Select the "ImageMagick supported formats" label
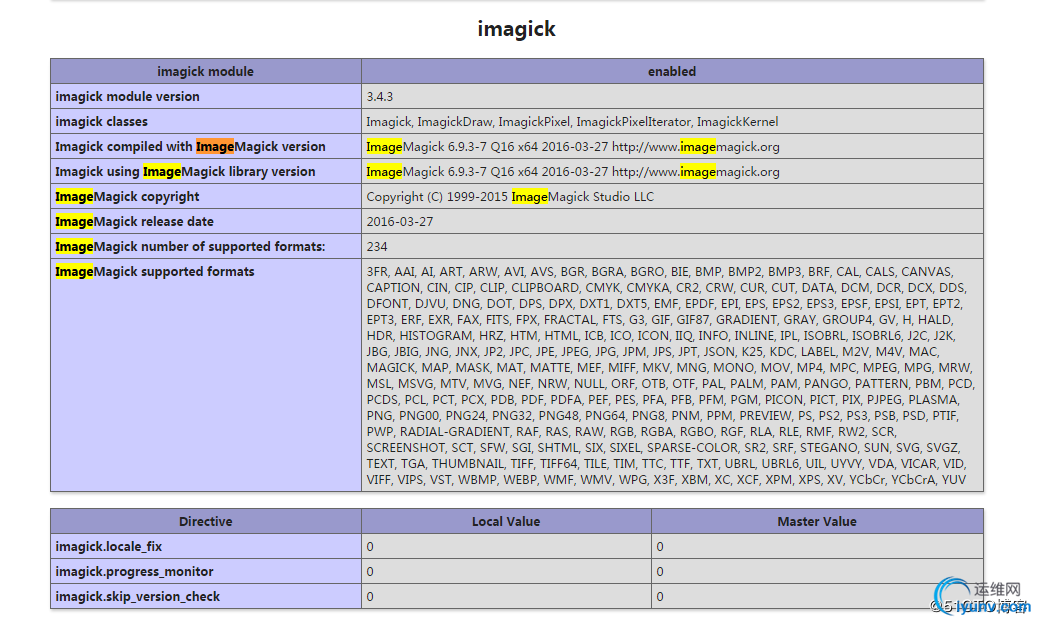 155,272
